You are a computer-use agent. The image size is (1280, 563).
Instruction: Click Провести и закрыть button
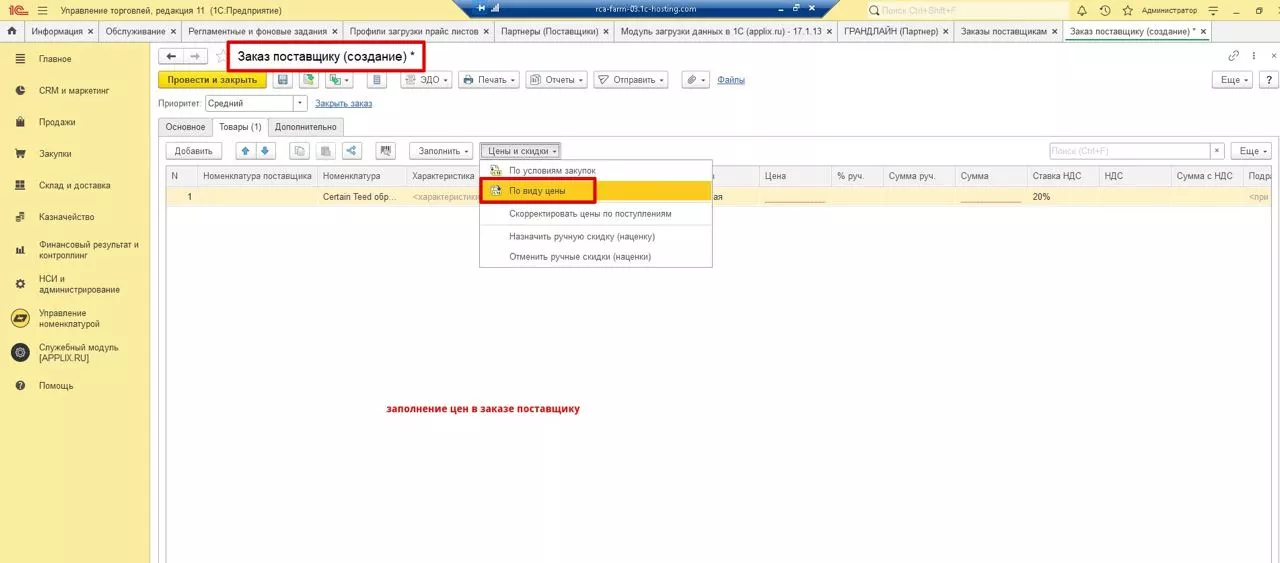coord(212,80)
